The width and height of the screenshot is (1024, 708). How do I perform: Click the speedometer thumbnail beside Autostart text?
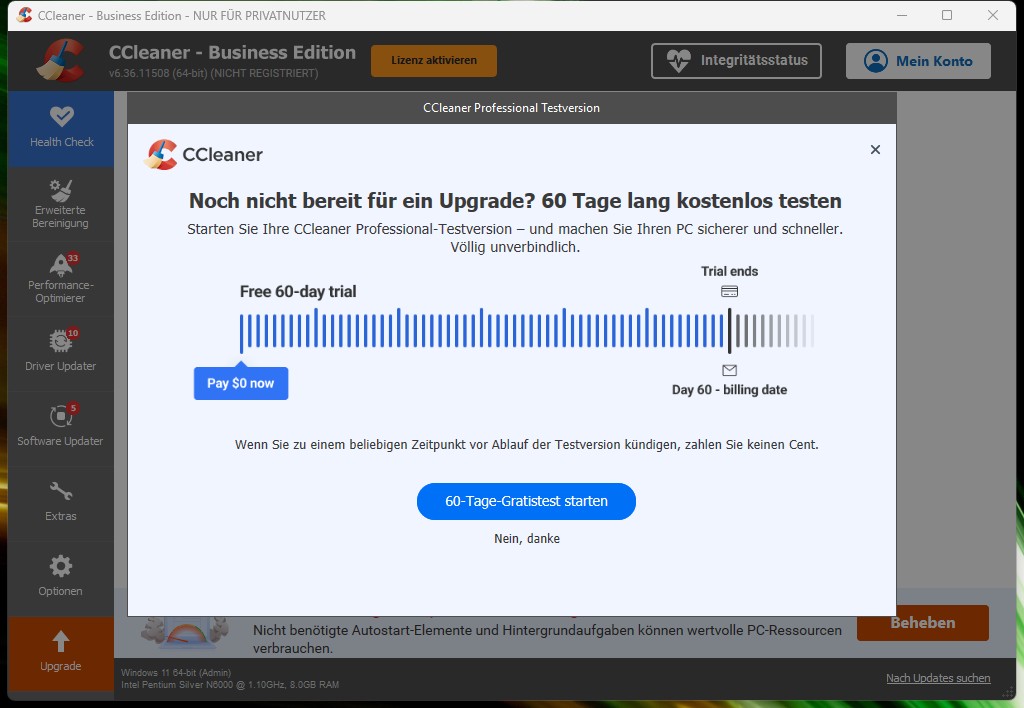pyautogui.click(x=185, y=630)
